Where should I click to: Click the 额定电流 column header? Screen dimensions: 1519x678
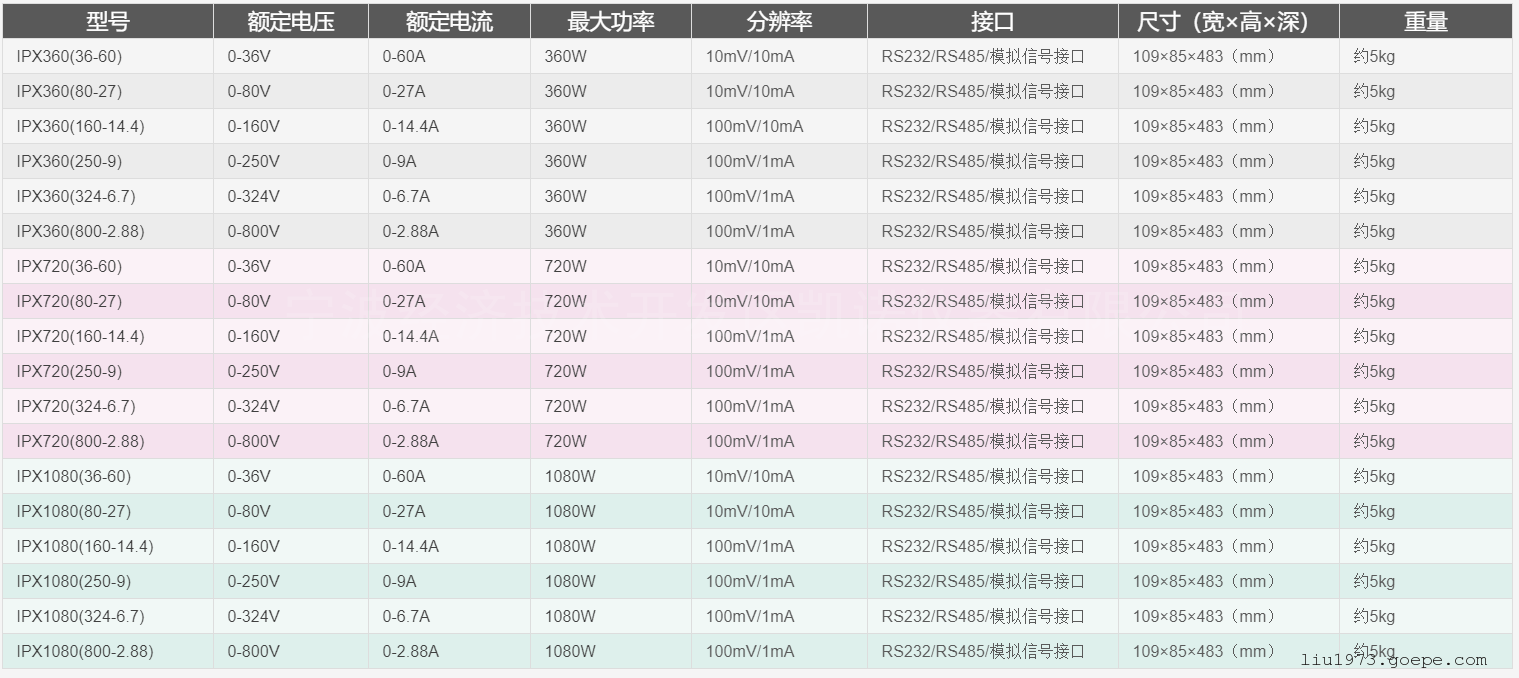click(449, 22)
